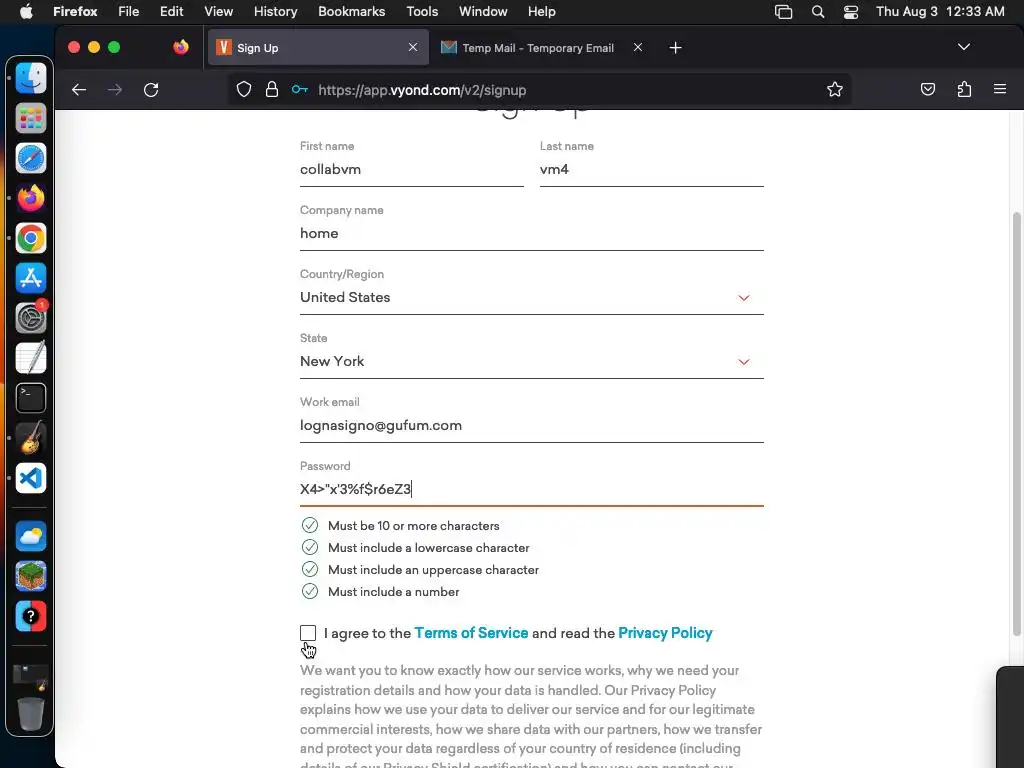
Task: Click the Work email field
Action: click(532, 426)
